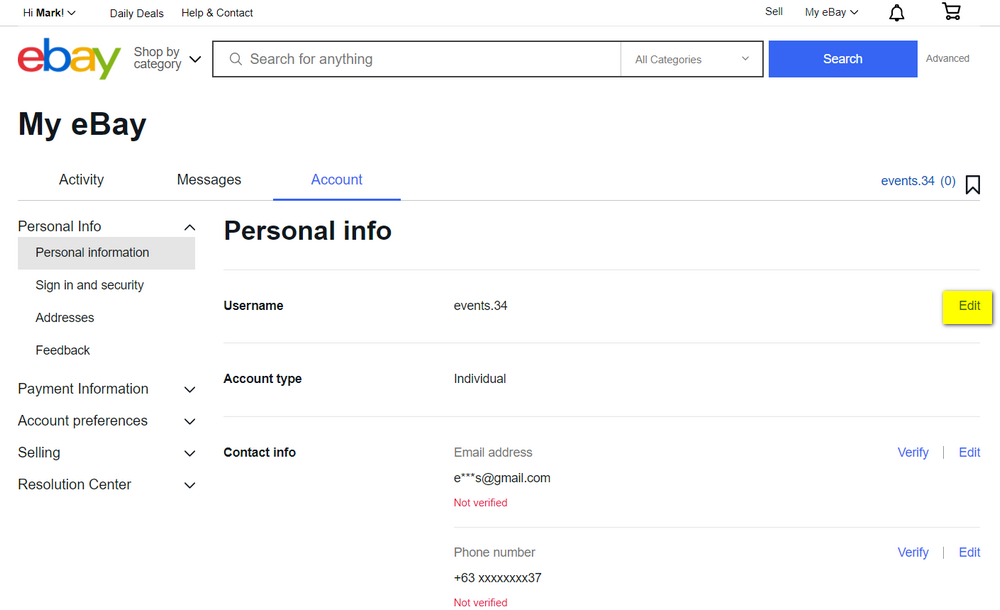
Task: Open Feedback in sidebar
Action: tap(62, 350)
